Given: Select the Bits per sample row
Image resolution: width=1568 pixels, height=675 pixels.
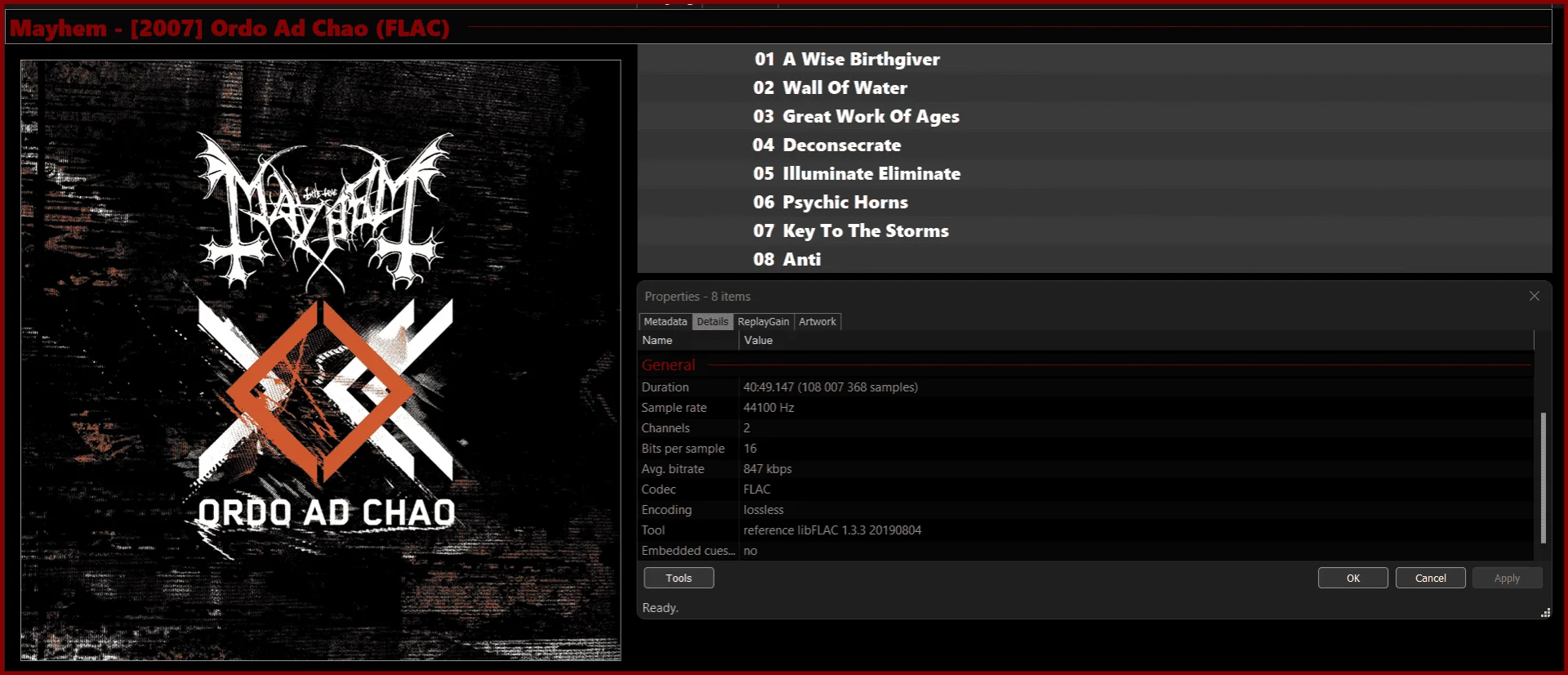Looking at the screenshot, I should coord(1086,449).
